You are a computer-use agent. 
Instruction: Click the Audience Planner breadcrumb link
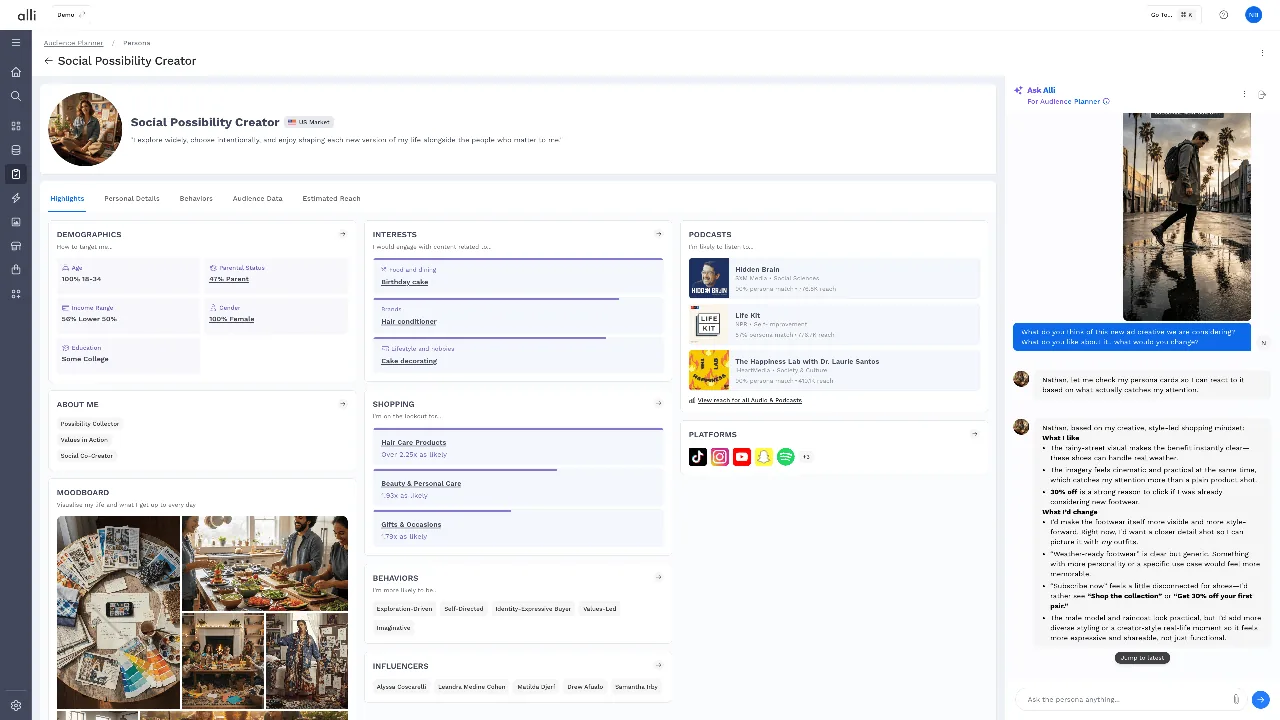point(73,43)
